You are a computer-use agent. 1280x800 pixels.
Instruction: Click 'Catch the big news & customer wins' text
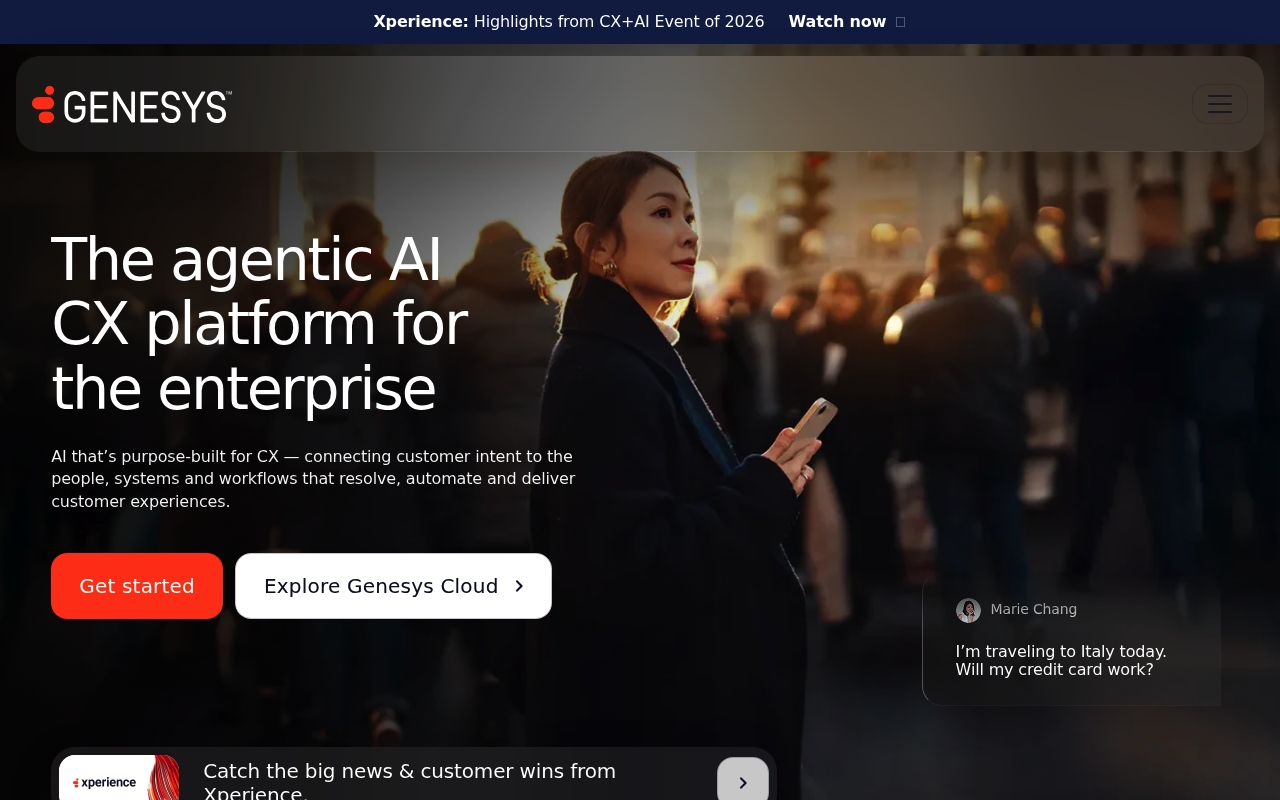click(409, 782)
